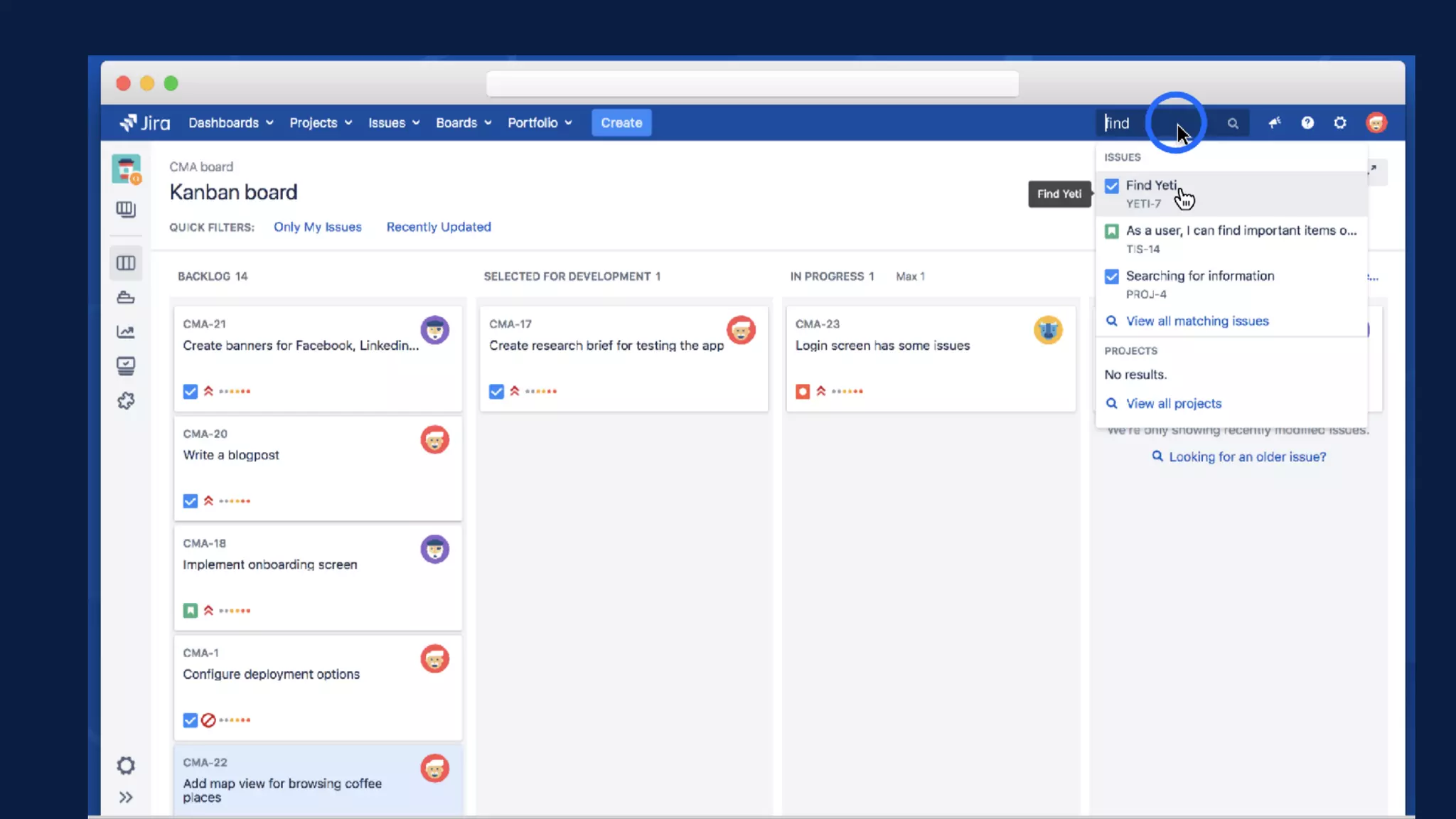Expand sidebar with double chevron icon
The image size is (1456, 819).
pos(126,798)
